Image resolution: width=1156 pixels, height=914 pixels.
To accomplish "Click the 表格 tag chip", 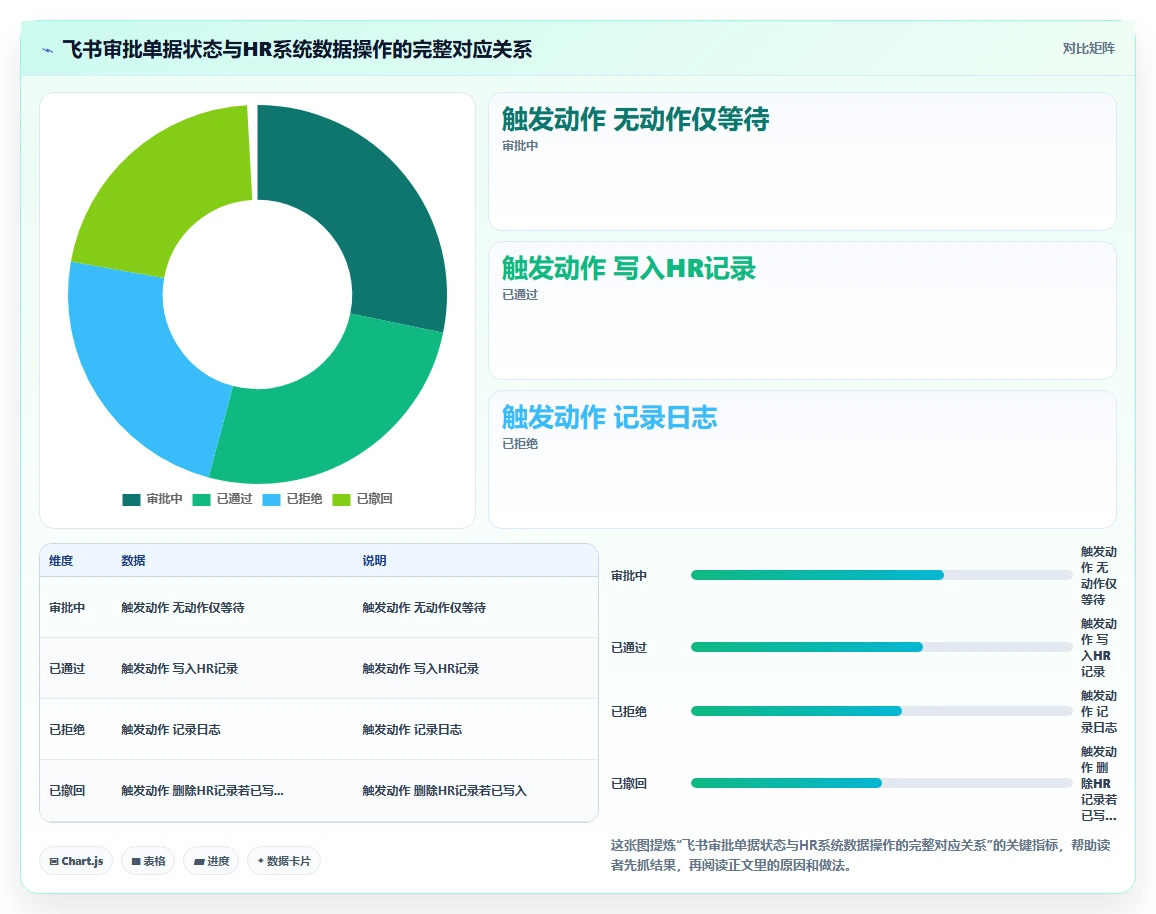I will [148, 861].
